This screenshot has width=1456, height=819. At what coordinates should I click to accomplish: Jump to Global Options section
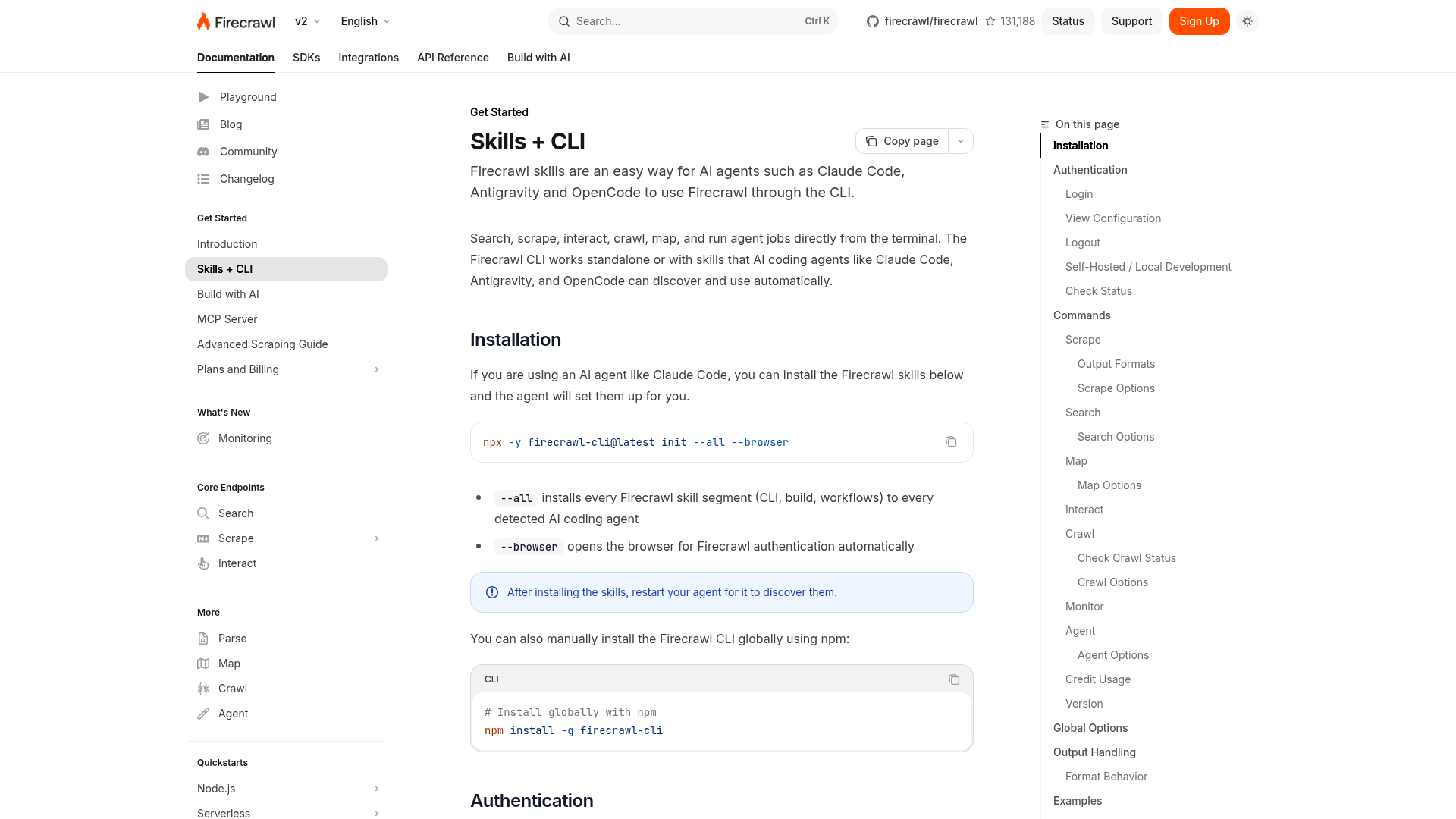1090,728
